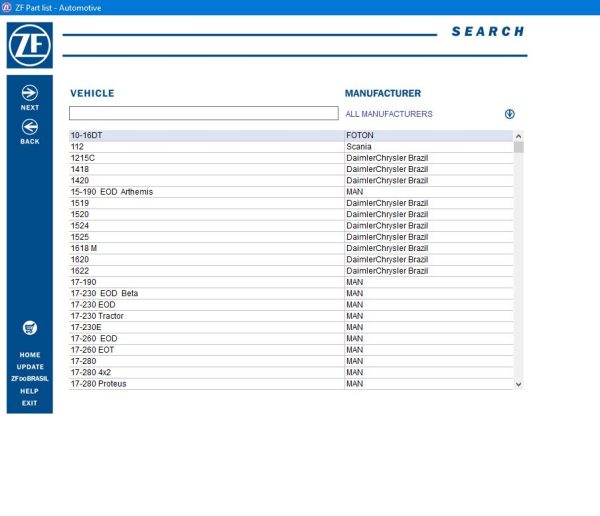Click the MANUFACTURER column heading
Screen dimensions: 600x516
pyautogui.click(x=383, y=93)
